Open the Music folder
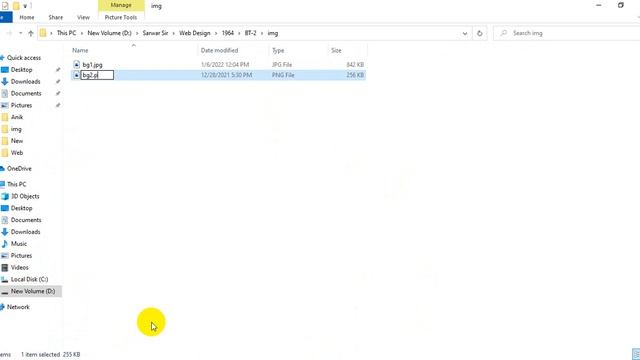The height and width of the screenshot is (360, 640). click(19, 244)
